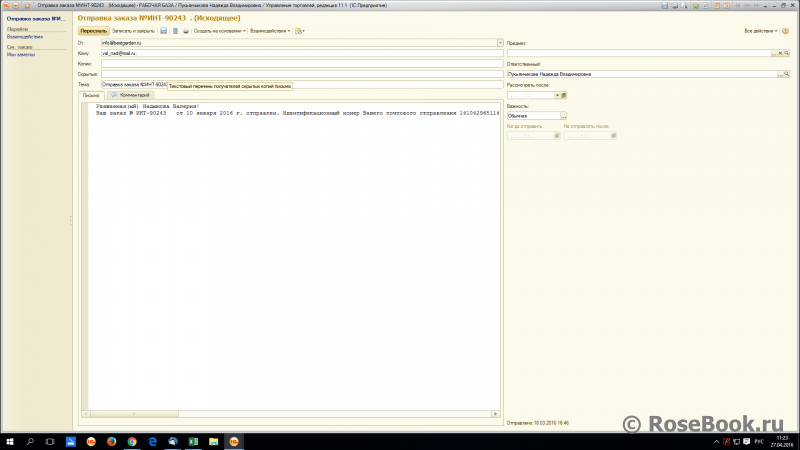The image size is (800, 450).
Task: Click Записать и закрыть button
Action: tap(133, 31)
